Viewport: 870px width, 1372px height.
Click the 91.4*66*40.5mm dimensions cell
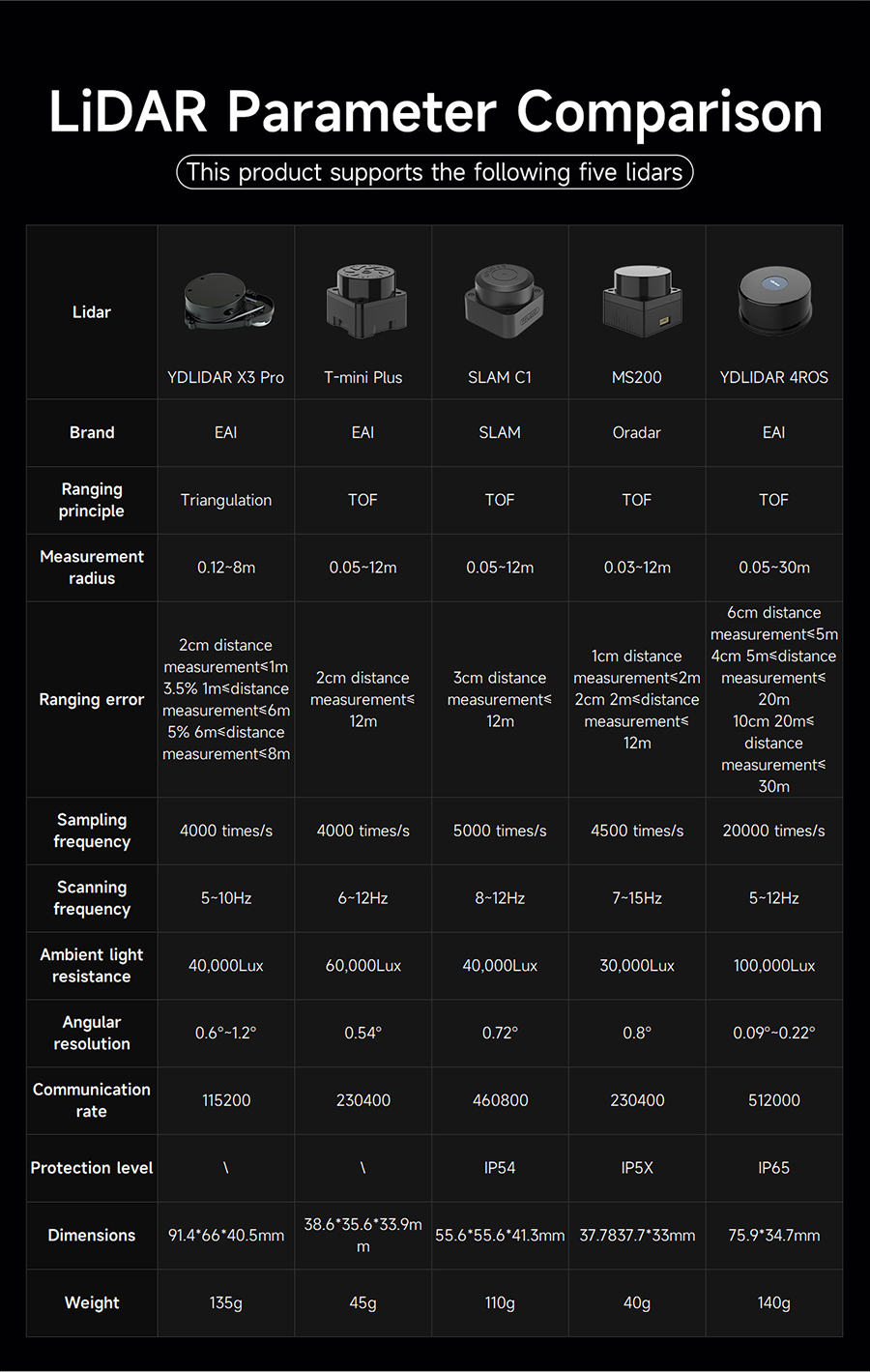226,1236
